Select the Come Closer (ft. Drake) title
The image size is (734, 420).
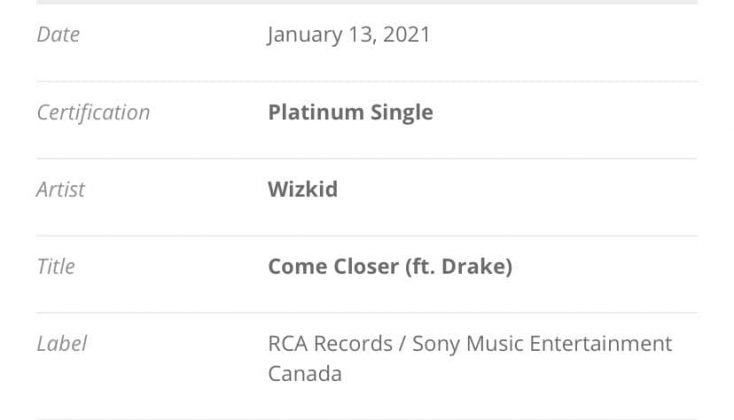point(390,267)
